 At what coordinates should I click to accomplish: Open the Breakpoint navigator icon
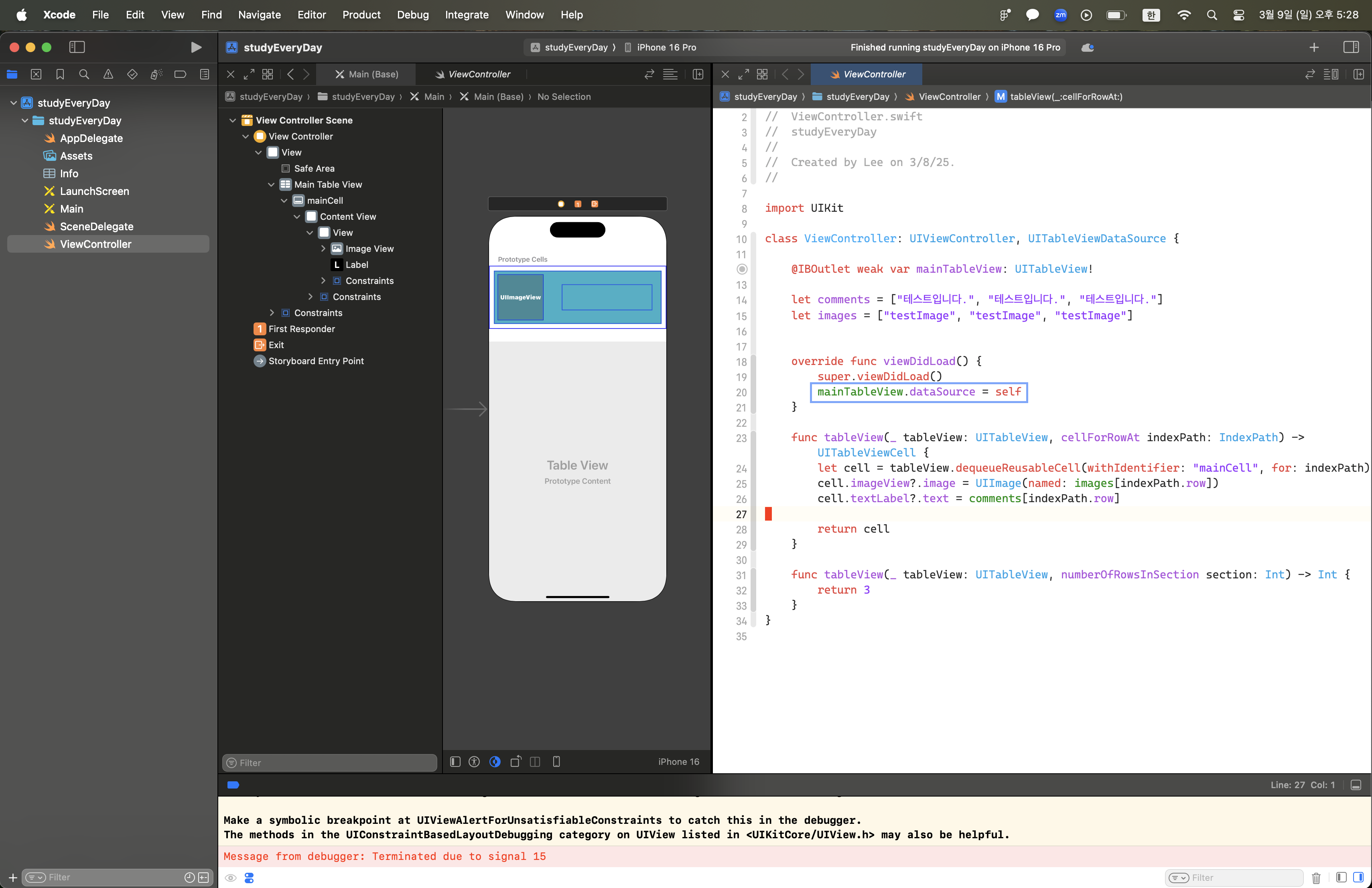click(x=181, y=74)
